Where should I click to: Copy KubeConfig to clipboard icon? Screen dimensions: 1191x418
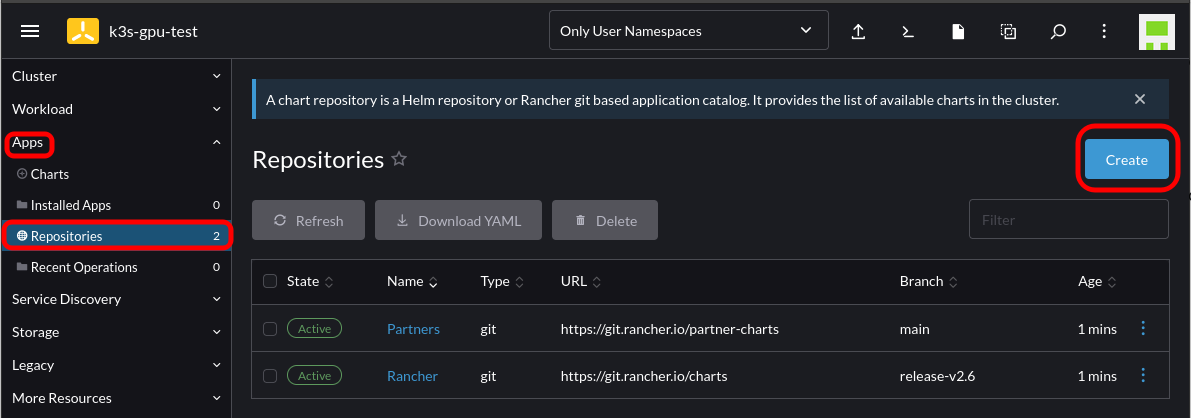pyautogui.click(x=1008, y=31)
